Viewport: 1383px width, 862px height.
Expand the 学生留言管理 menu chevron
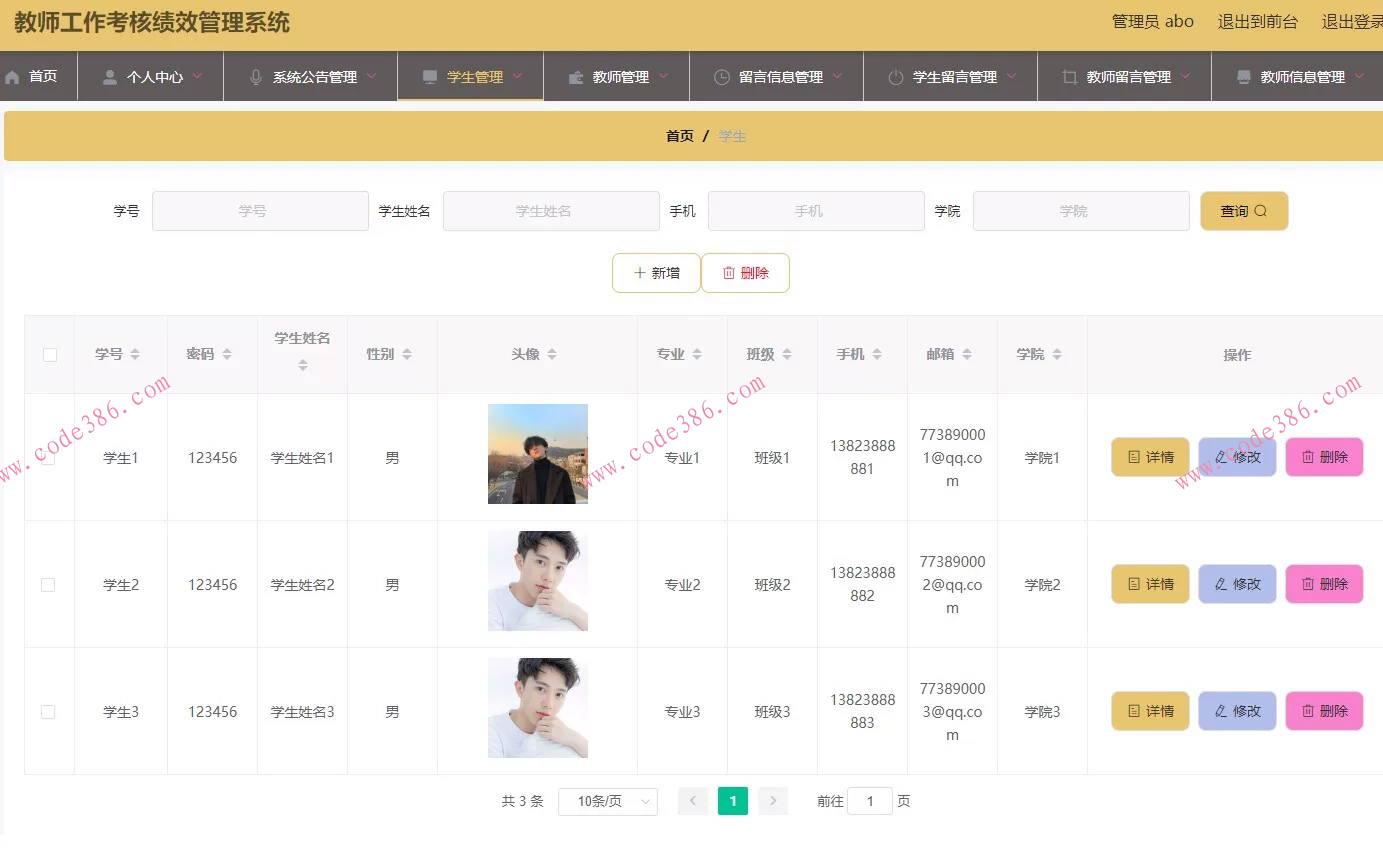point(1011,76)
